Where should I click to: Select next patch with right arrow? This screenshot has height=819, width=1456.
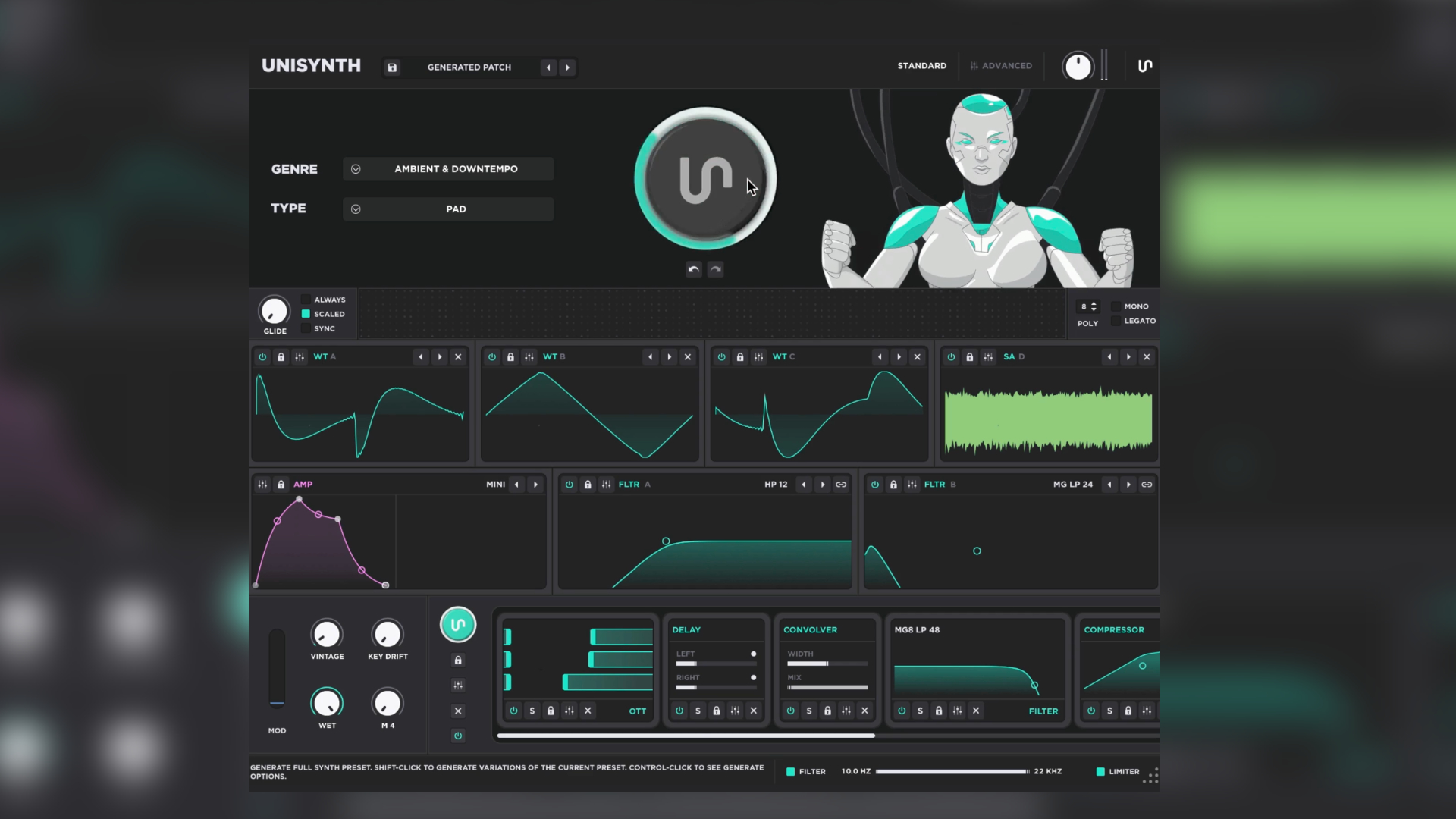click(567, 67)
